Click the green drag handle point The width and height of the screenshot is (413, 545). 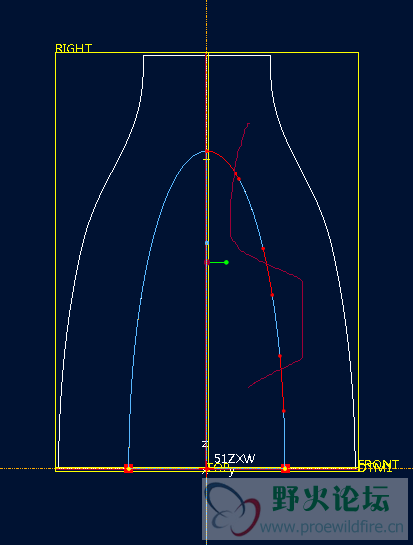(x=226, y=262)
